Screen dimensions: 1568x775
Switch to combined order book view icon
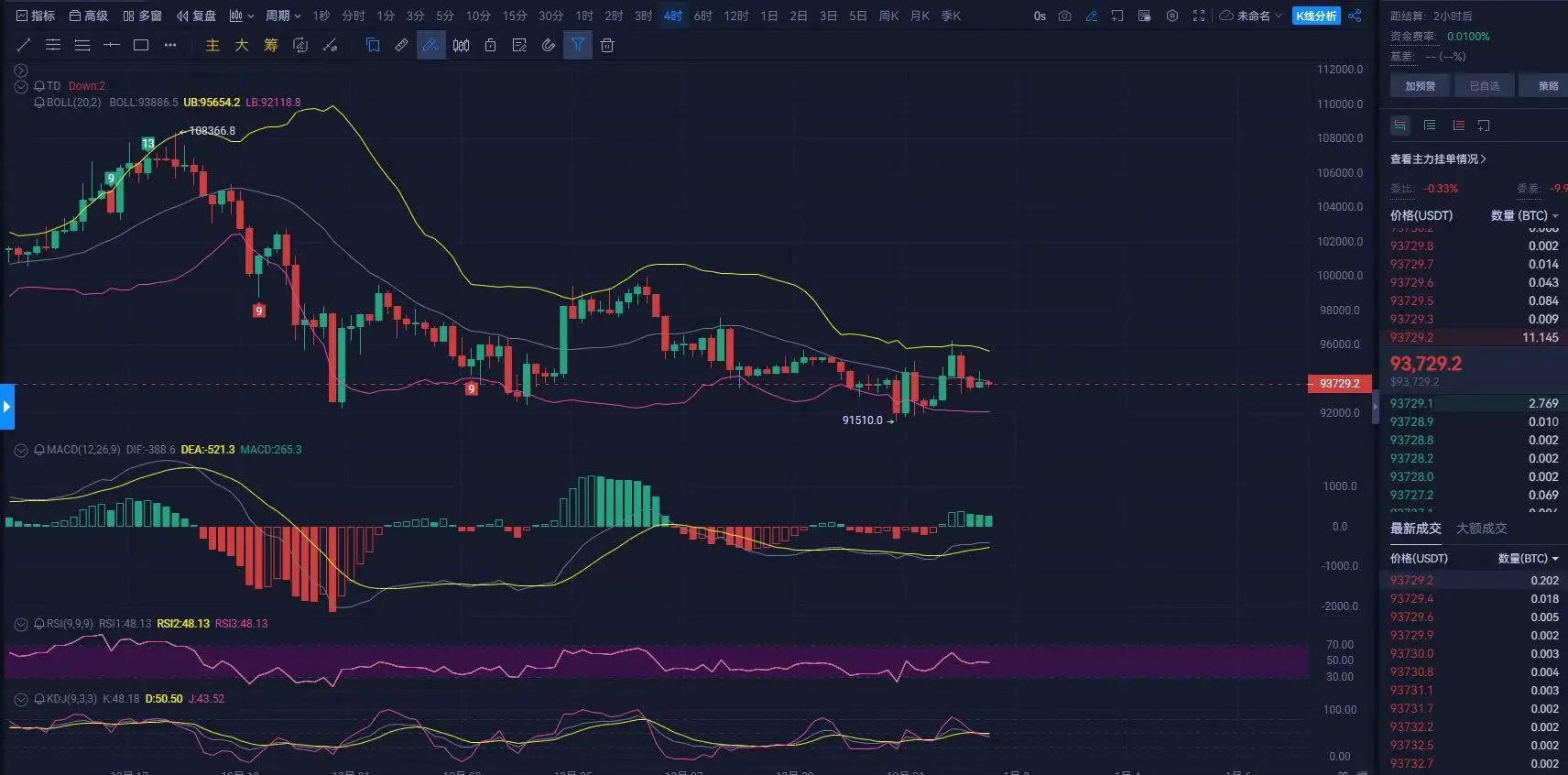pyautogui.click(x=1399, y=125)
